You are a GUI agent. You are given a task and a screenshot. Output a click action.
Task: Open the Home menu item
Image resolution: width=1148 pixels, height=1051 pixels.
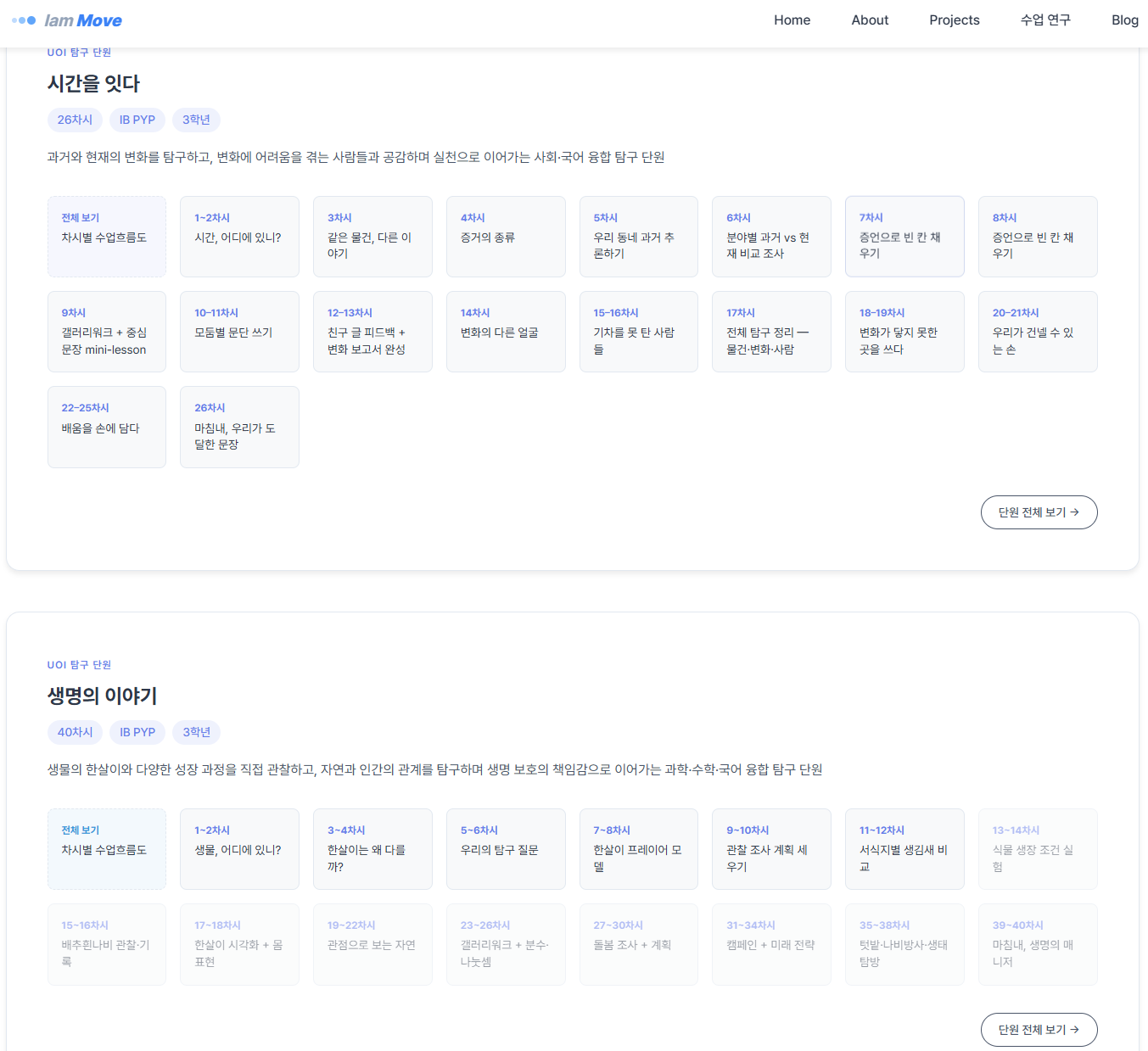pos(792,20)
